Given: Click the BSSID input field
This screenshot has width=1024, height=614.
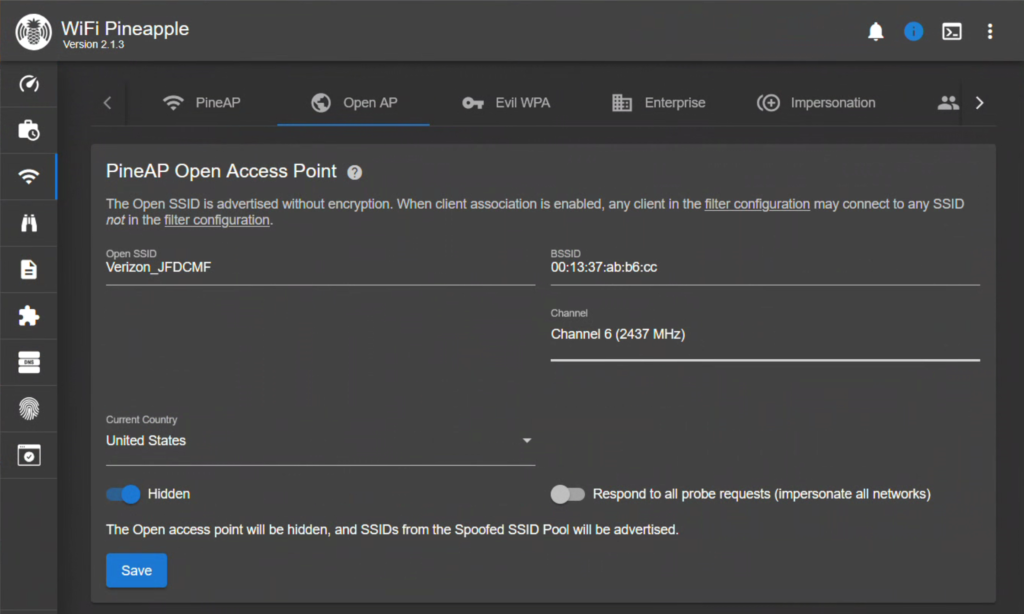Looking at the screenshot, I should click(x=765, y=267).
